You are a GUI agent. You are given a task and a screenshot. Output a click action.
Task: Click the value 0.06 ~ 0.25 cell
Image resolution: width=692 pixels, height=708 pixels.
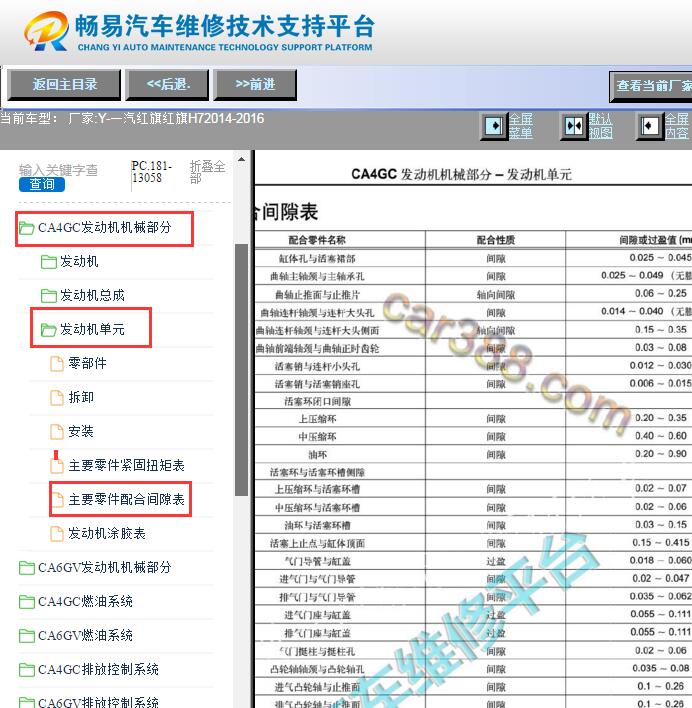[x=661, y=293]
